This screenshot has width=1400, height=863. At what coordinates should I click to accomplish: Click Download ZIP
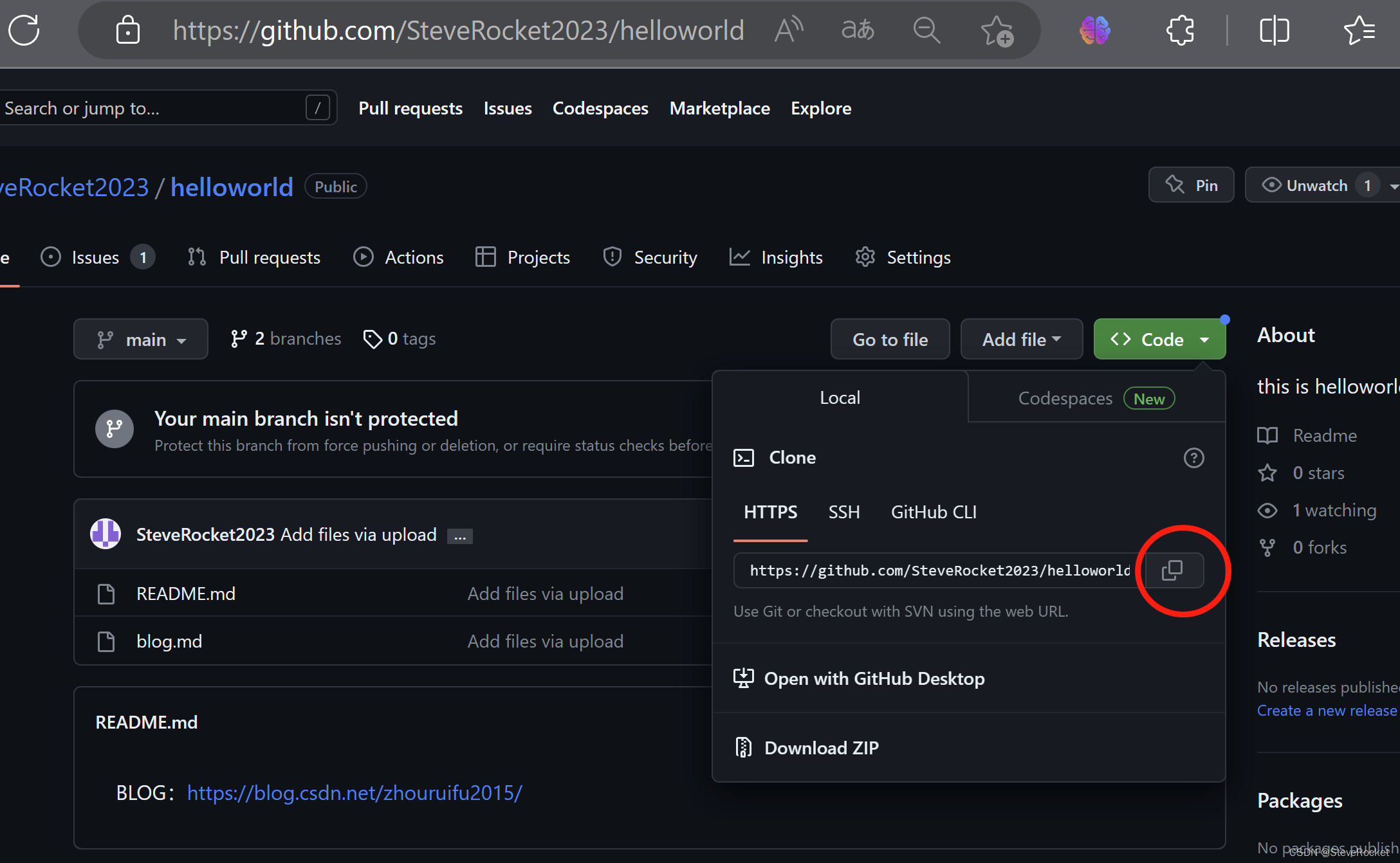click(821, 748)
